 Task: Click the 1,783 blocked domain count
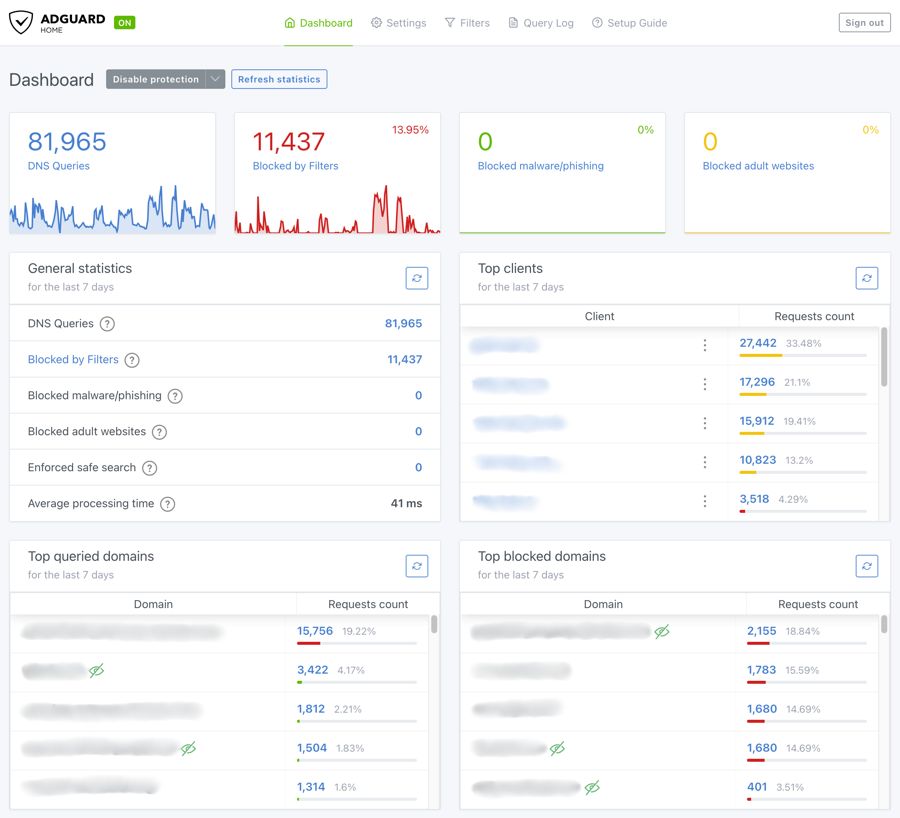(761, 670)
